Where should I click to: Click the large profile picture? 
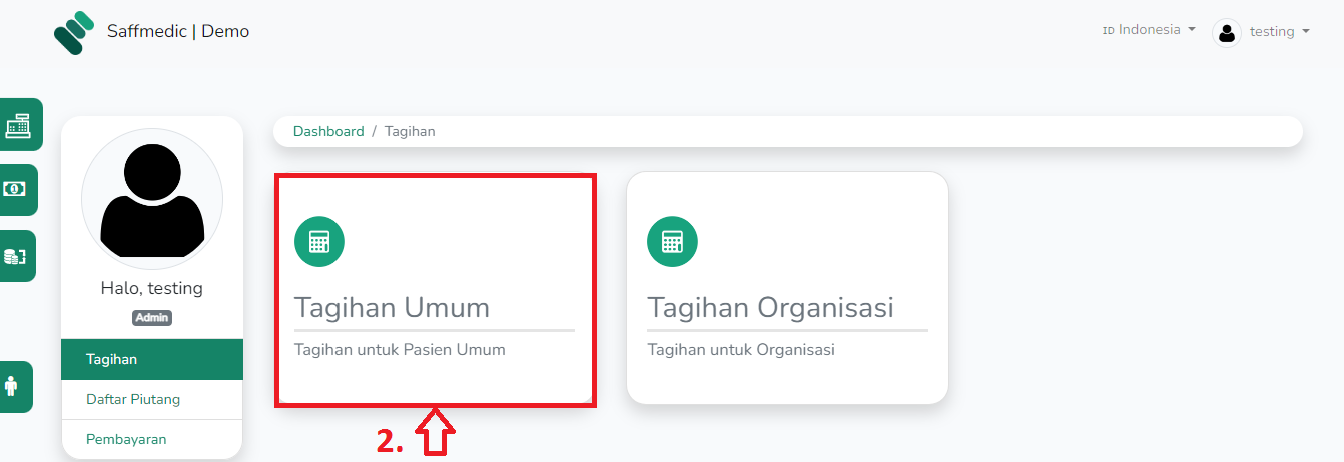point(152,198)
